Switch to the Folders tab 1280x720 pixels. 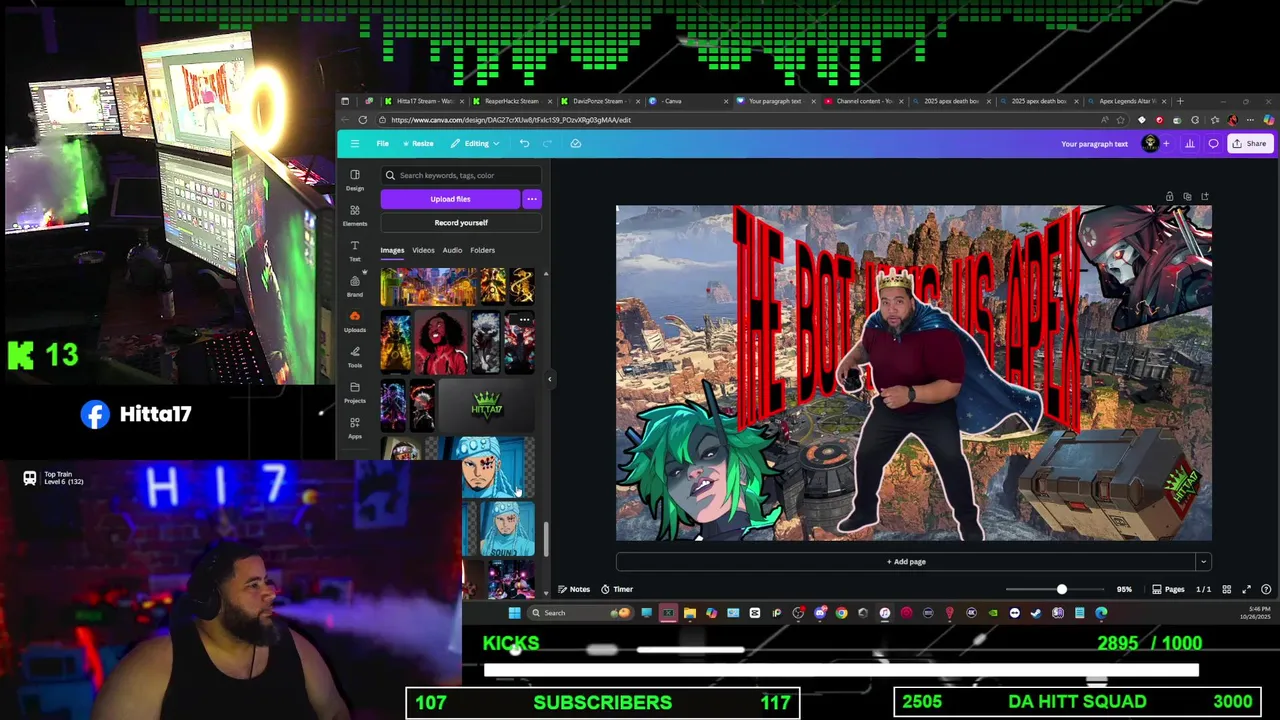click(x=482, y=250)
